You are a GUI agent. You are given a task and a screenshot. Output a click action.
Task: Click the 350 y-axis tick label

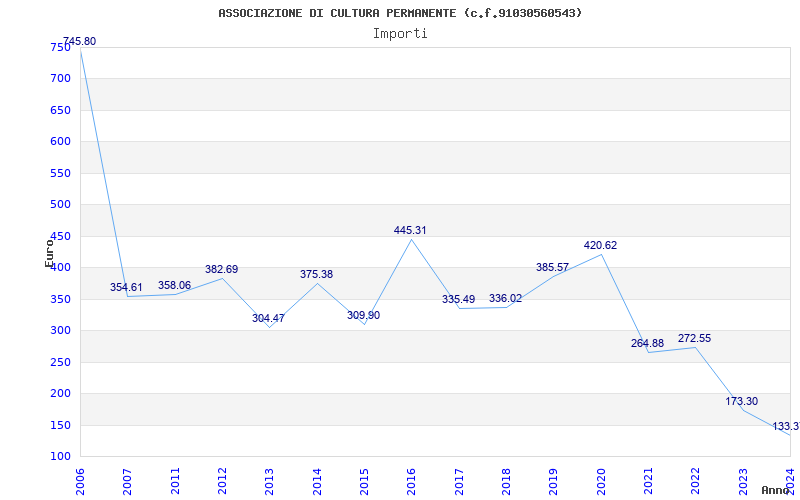point(60,299)
